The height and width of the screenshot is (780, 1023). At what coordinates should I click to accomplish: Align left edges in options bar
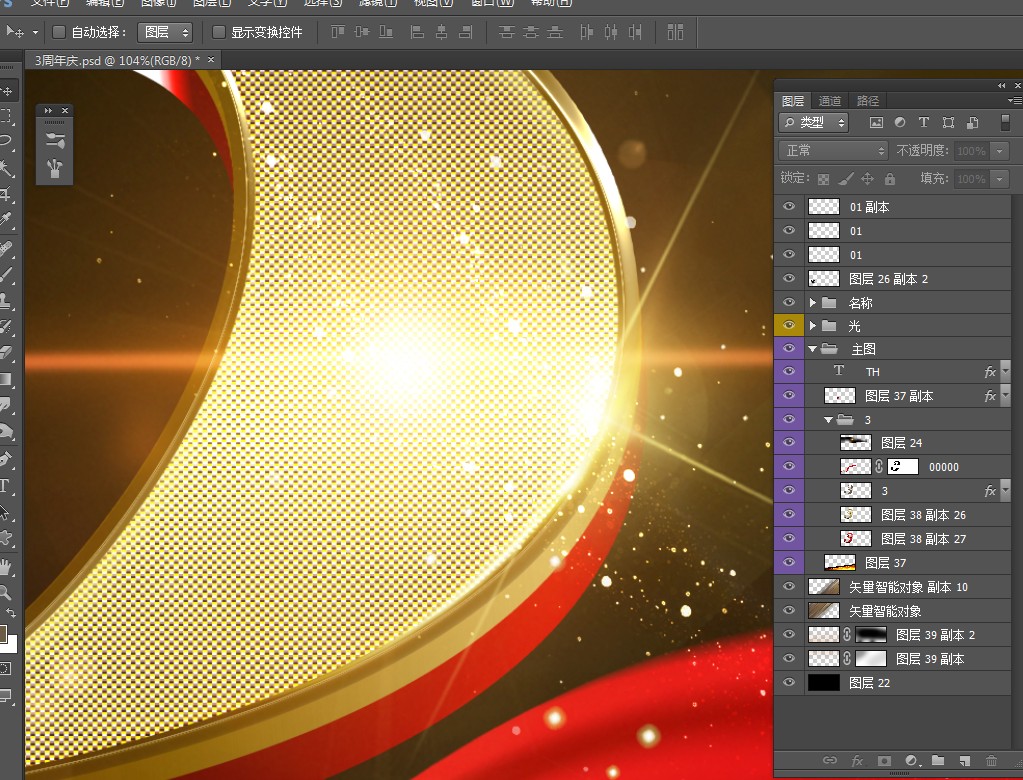point(417,31)
